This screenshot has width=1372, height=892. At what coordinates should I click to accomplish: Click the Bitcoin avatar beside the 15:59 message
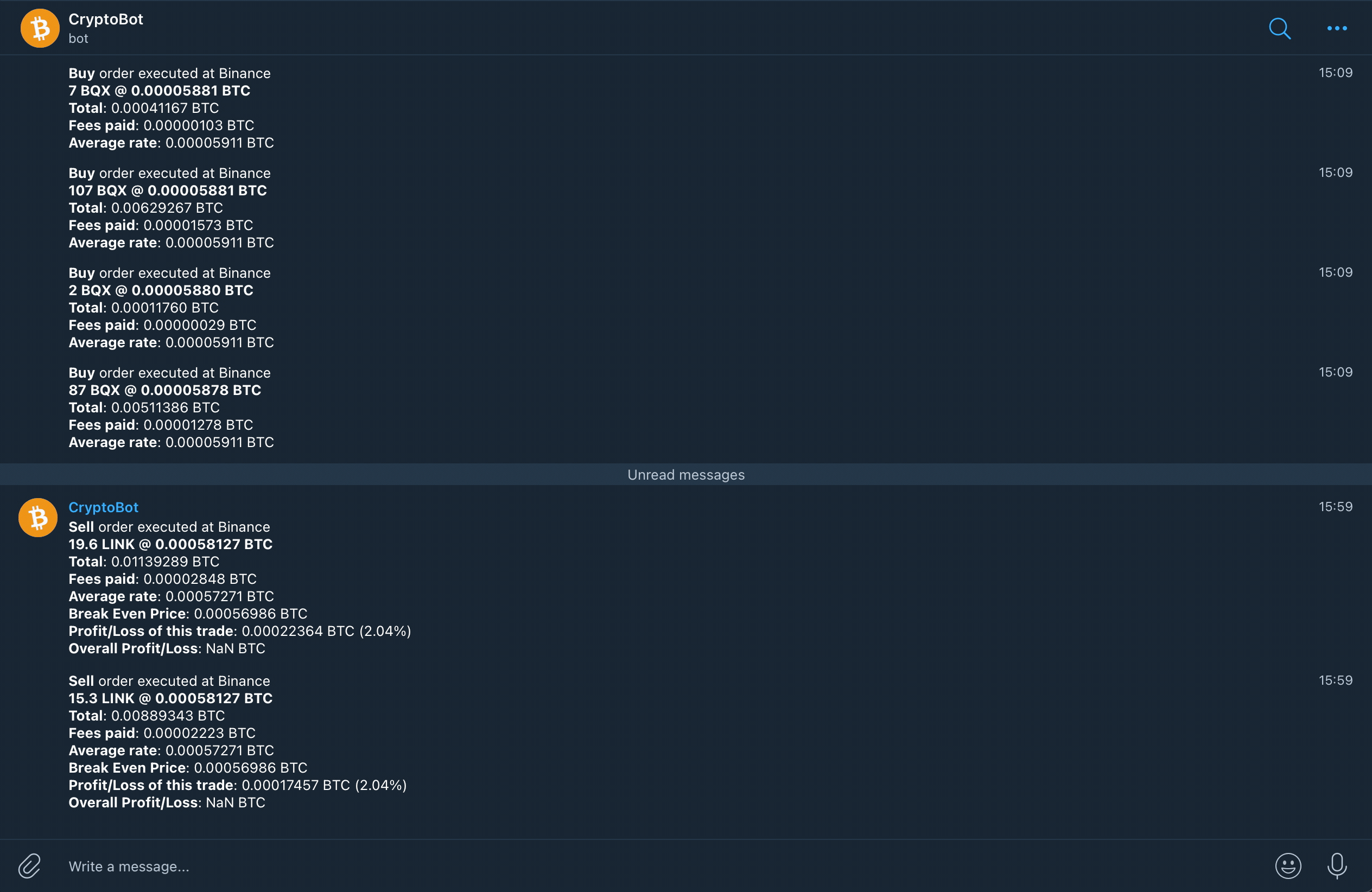click(38, 518)
